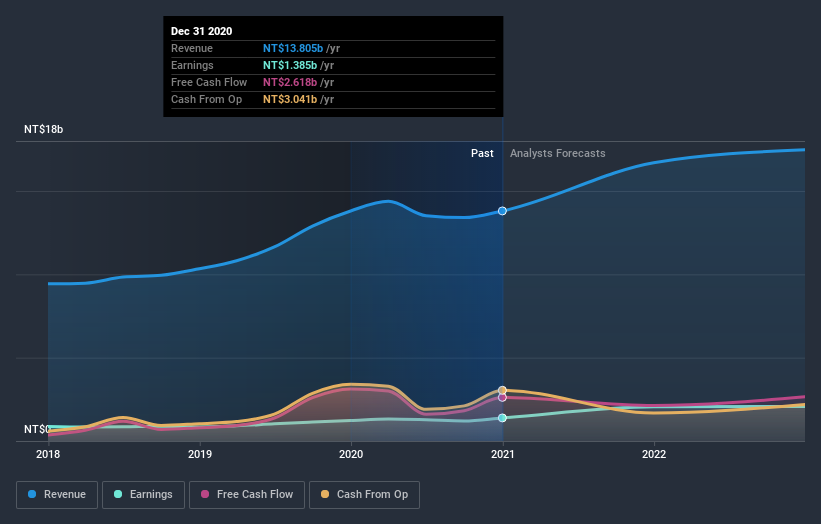Toggle the Free Cash Flow legend button
821x524 pixels.
click(247, 495)
